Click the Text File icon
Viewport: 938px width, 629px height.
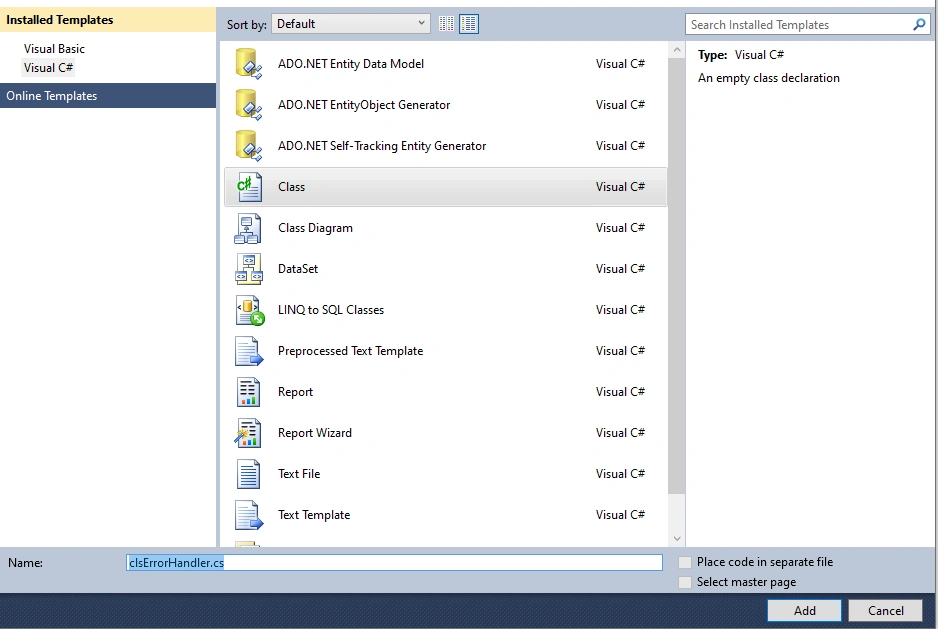point(248,474)
